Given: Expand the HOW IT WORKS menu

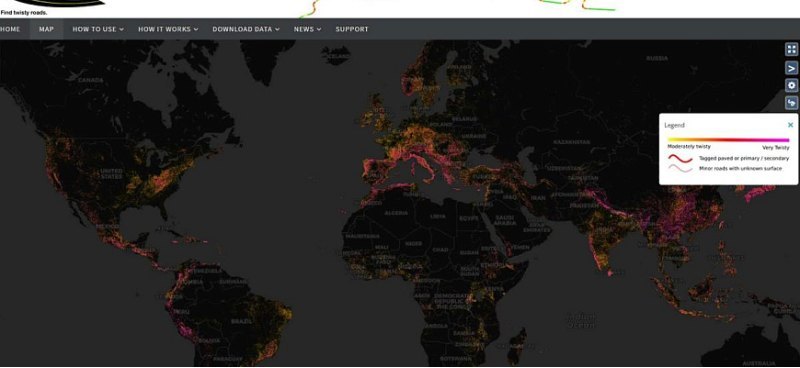Looking at the screenshot, I should coord(168,29).
